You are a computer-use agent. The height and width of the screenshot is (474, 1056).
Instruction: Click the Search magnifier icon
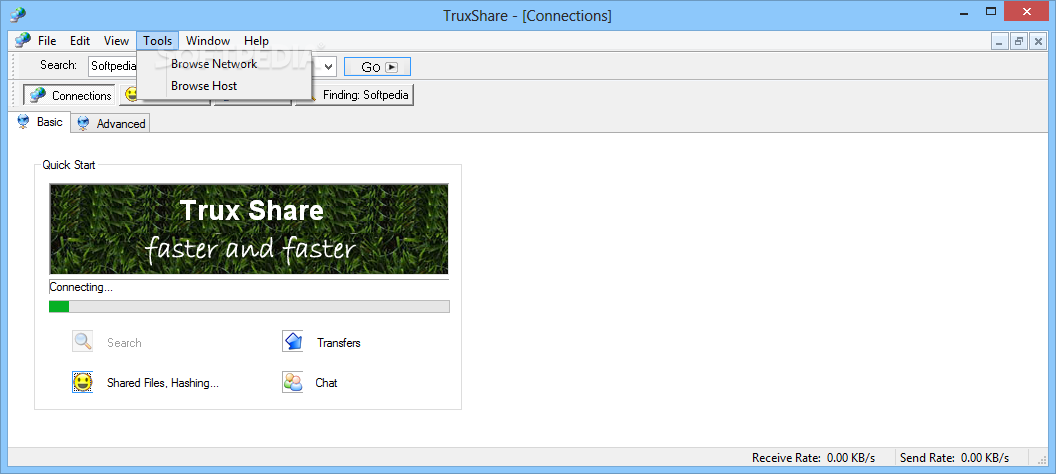(83, 342)
